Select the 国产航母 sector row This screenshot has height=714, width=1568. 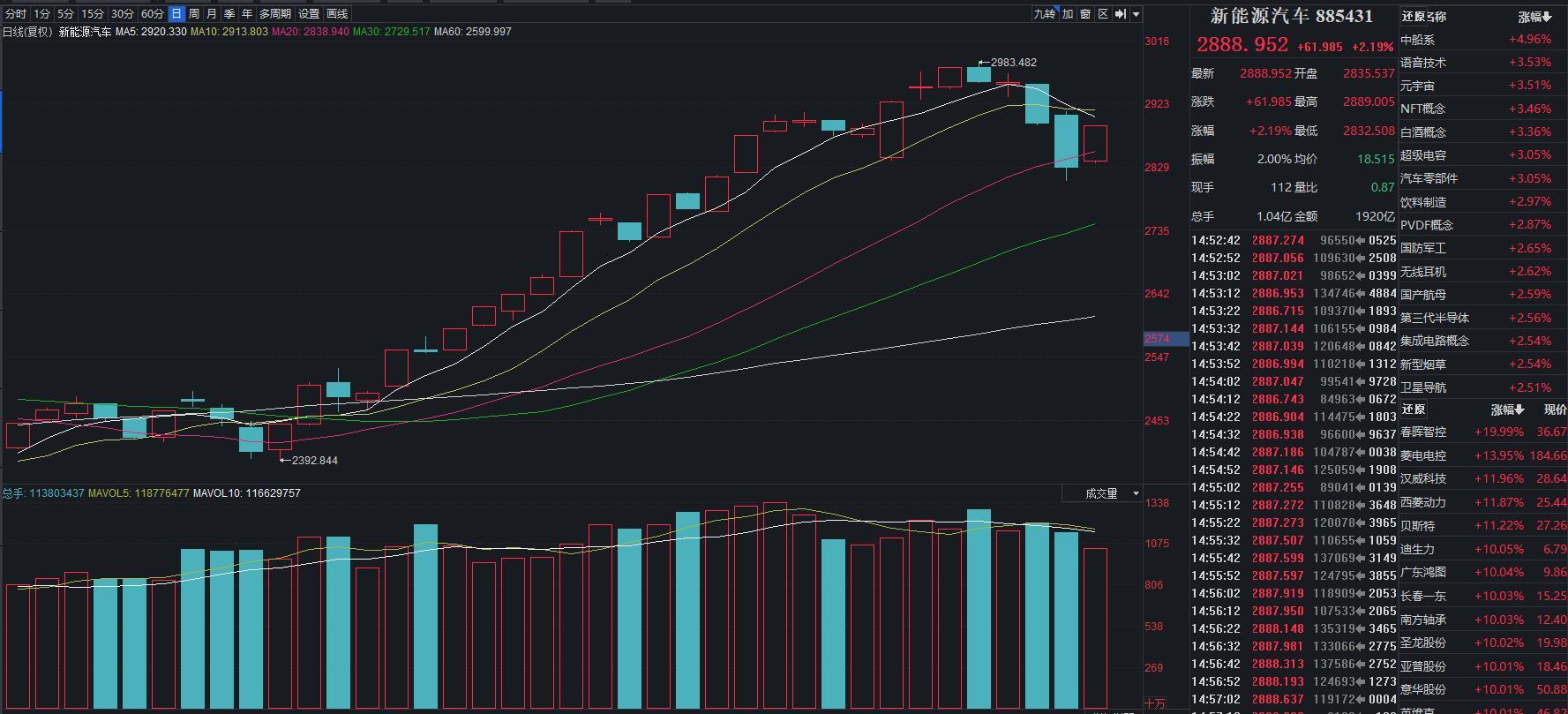[x=1482, y=295]
